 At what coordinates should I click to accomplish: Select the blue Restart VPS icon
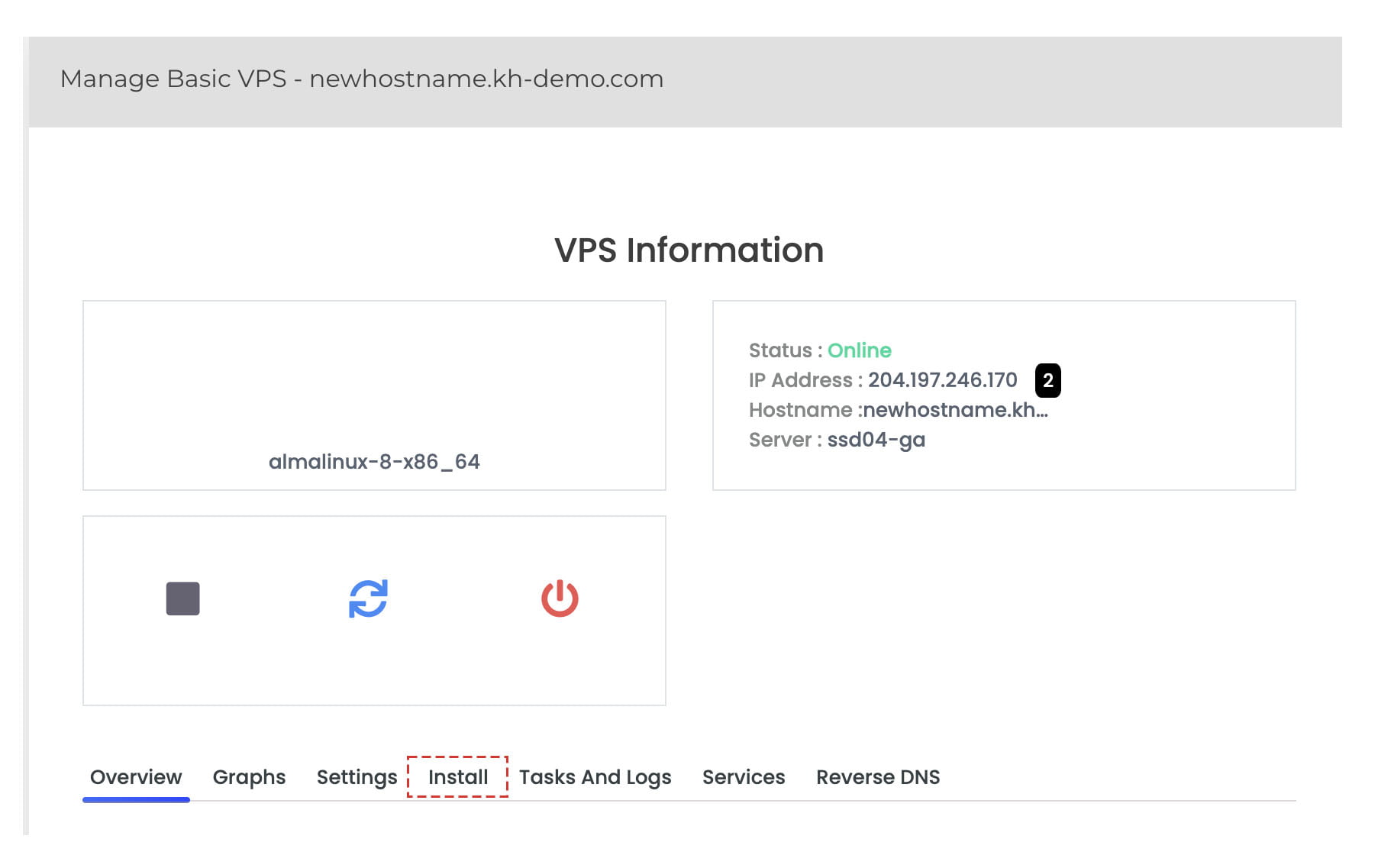(x=369, y=599)
